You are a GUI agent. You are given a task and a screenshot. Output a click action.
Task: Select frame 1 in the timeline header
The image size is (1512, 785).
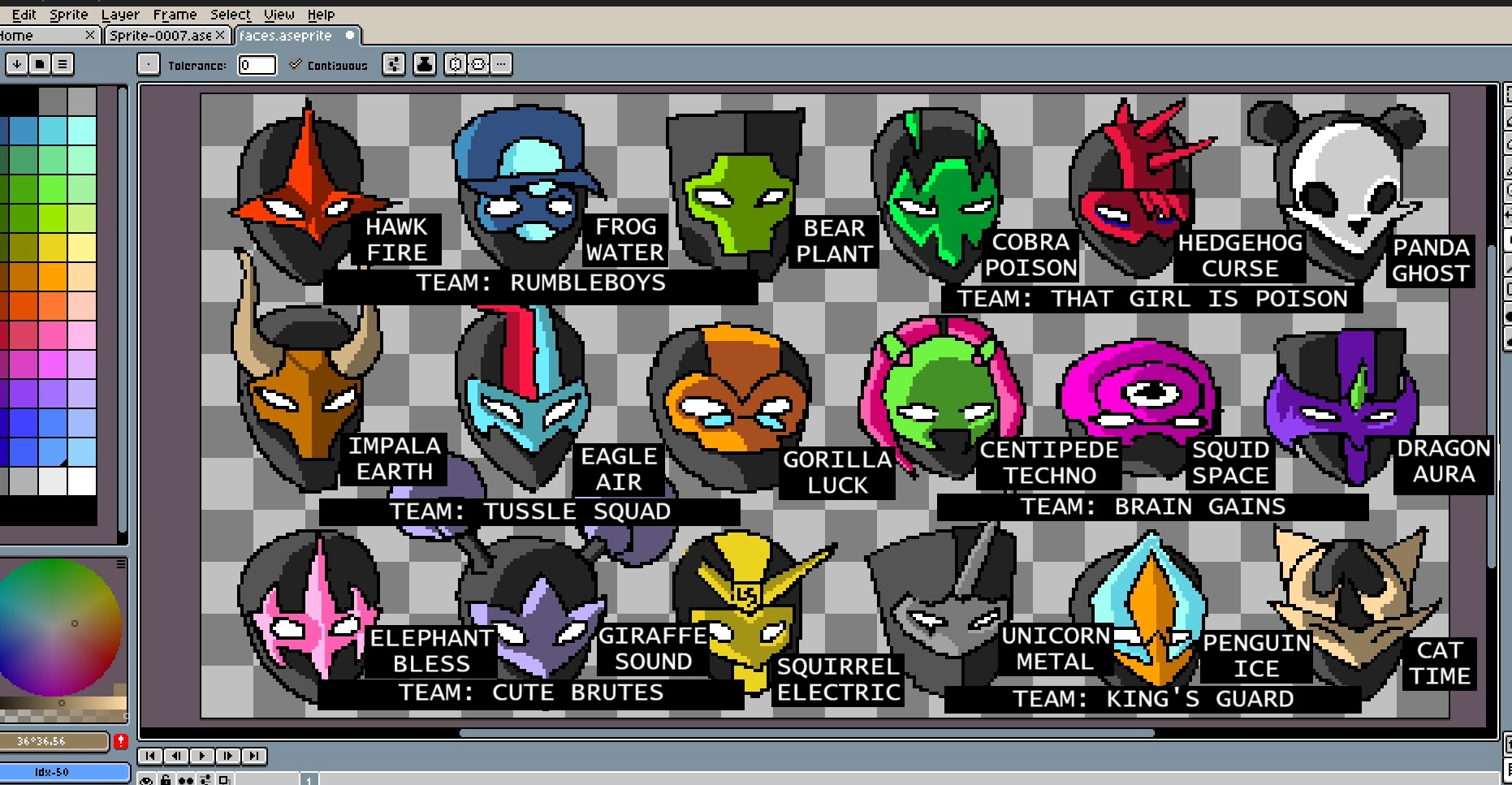[x=309, y=780]
